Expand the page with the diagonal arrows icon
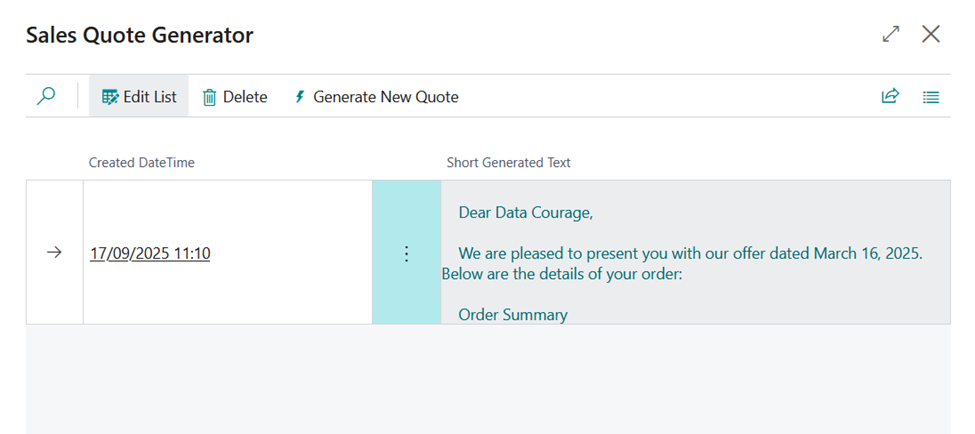This screenshot has width=975, height=434. point(891,35)
